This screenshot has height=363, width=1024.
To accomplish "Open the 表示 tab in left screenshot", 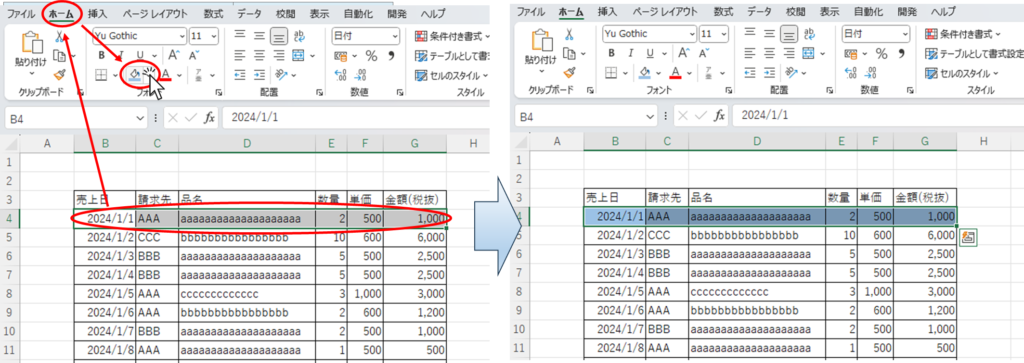I will pos(320,13).
